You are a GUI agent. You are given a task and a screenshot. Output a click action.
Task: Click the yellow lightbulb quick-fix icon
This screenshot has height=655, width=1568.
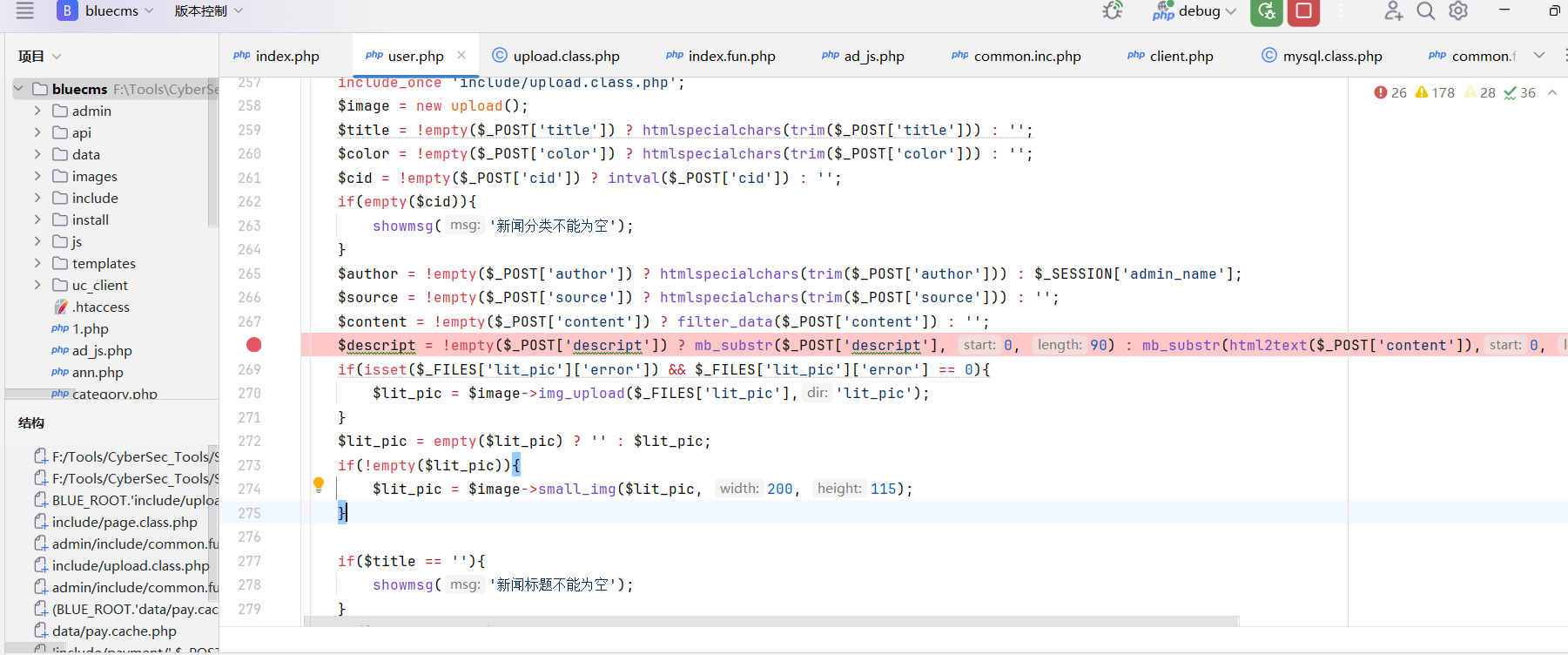click(x=319, y=484)
